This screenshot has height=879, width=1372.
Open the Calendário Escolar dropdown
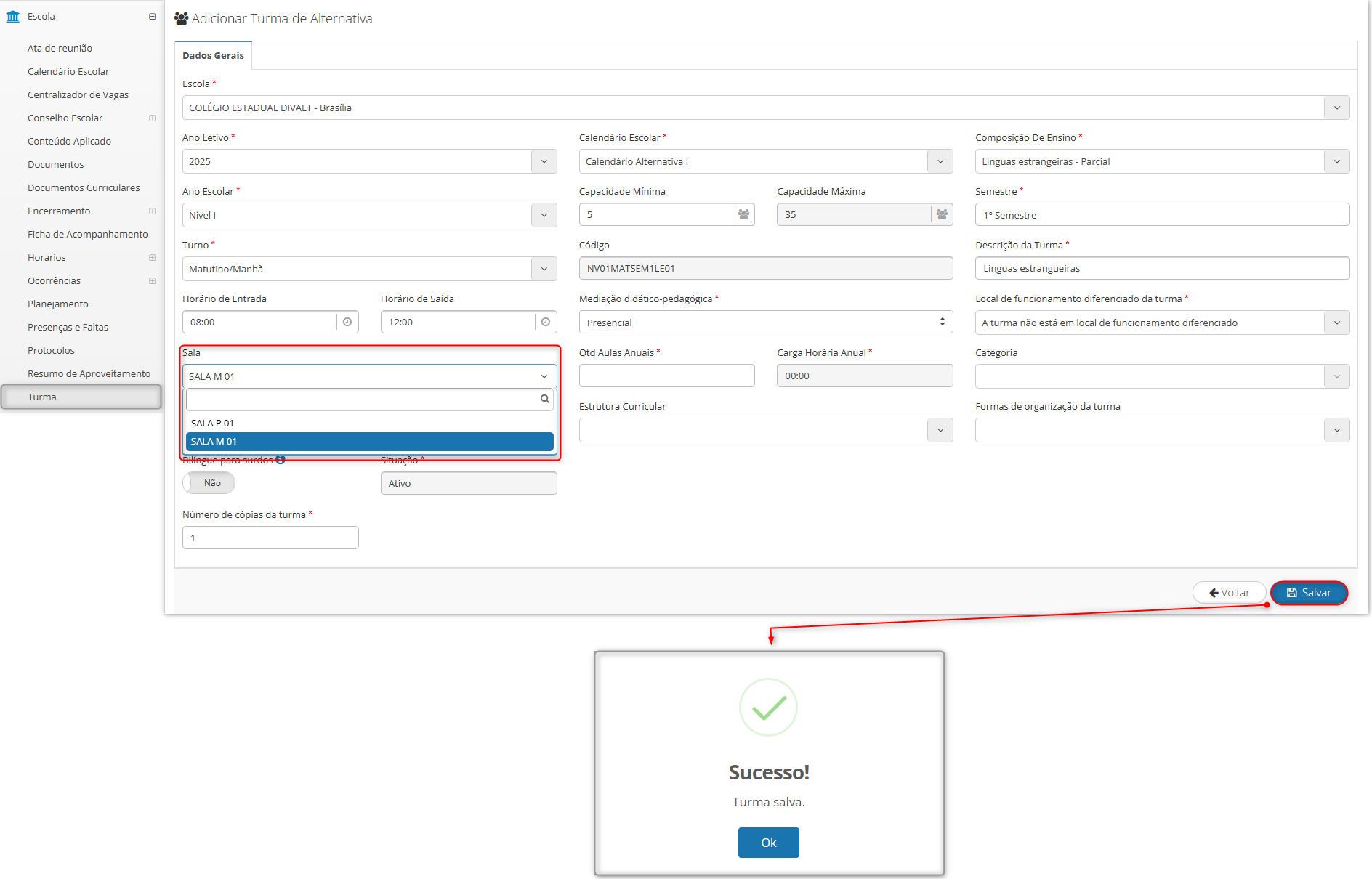766,162
